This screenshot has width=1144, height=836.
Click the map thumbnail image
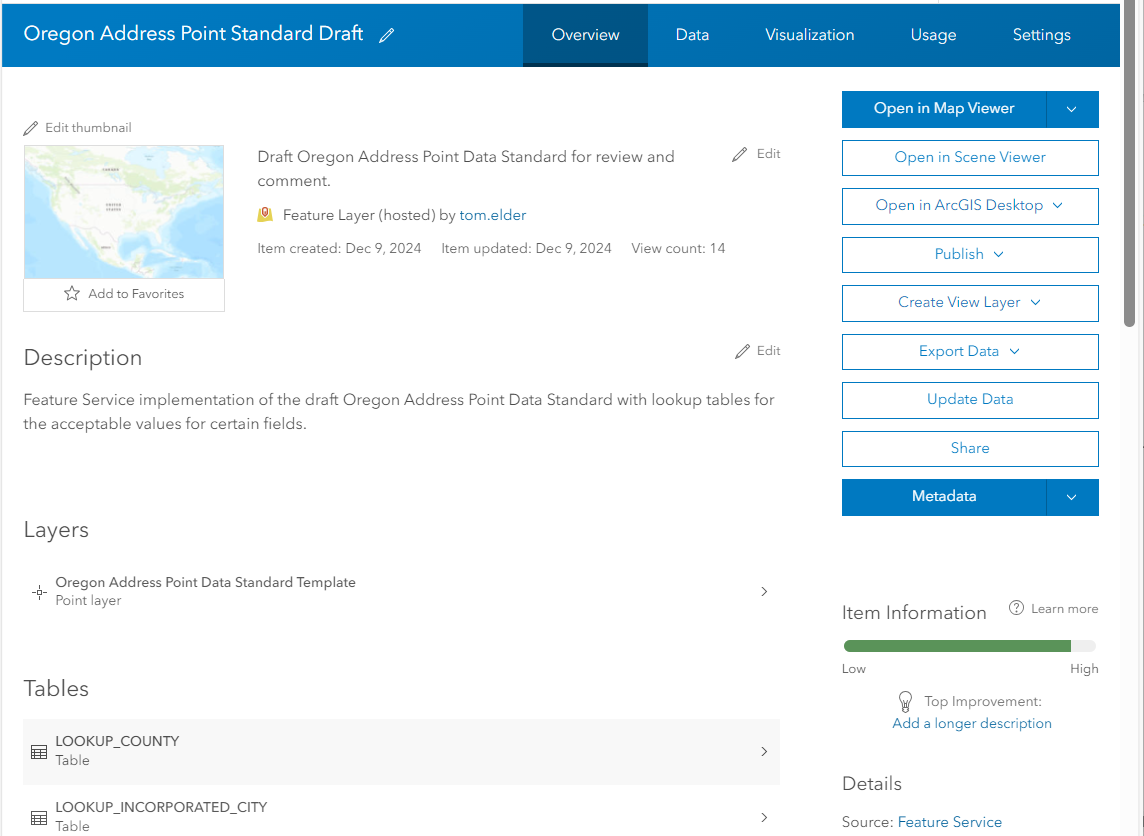point(124,212)
